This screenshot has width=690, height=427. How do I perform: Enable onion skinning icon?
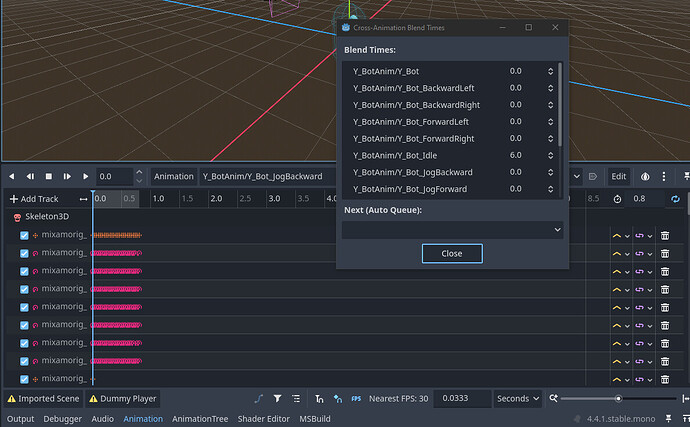pos(645,177)
